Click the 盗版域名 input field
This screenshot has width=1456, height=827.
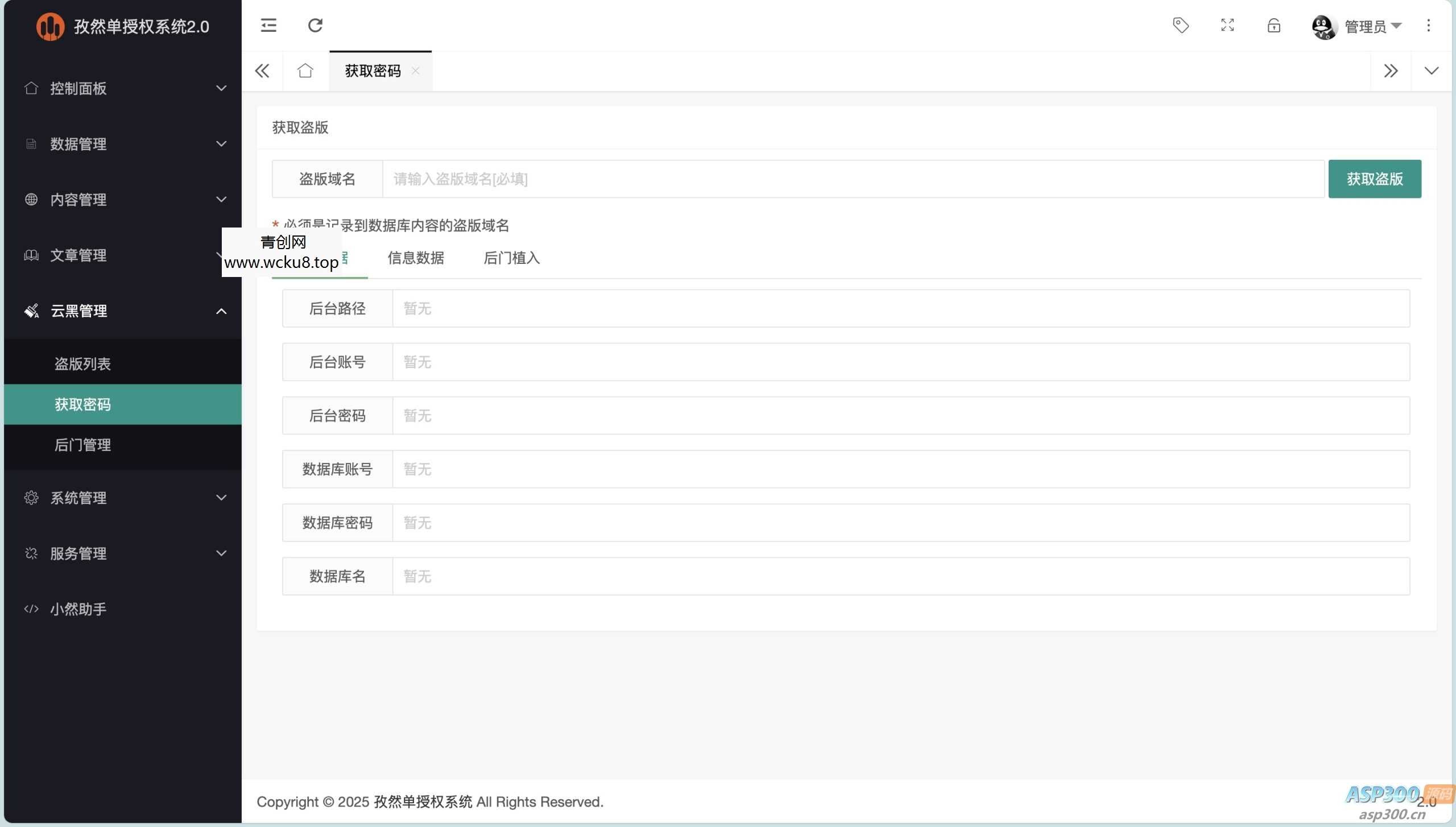[x=796, y=179]
